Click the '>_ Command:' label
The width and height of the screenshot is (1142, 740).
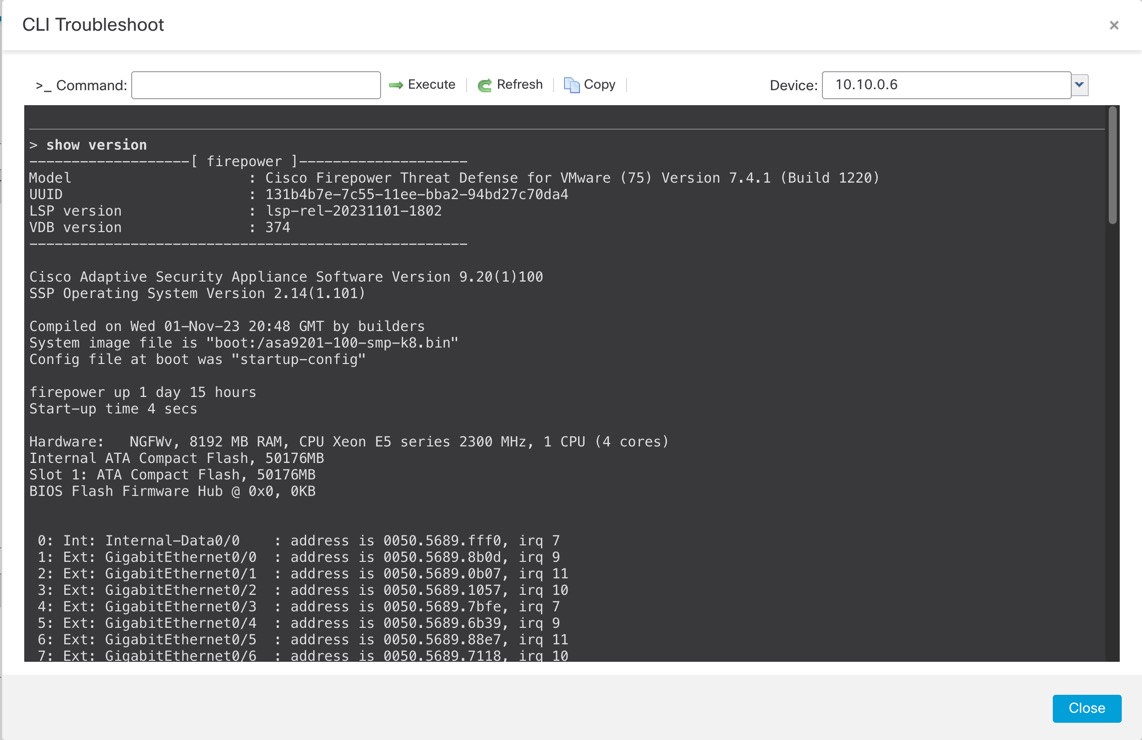pos(81,85)
